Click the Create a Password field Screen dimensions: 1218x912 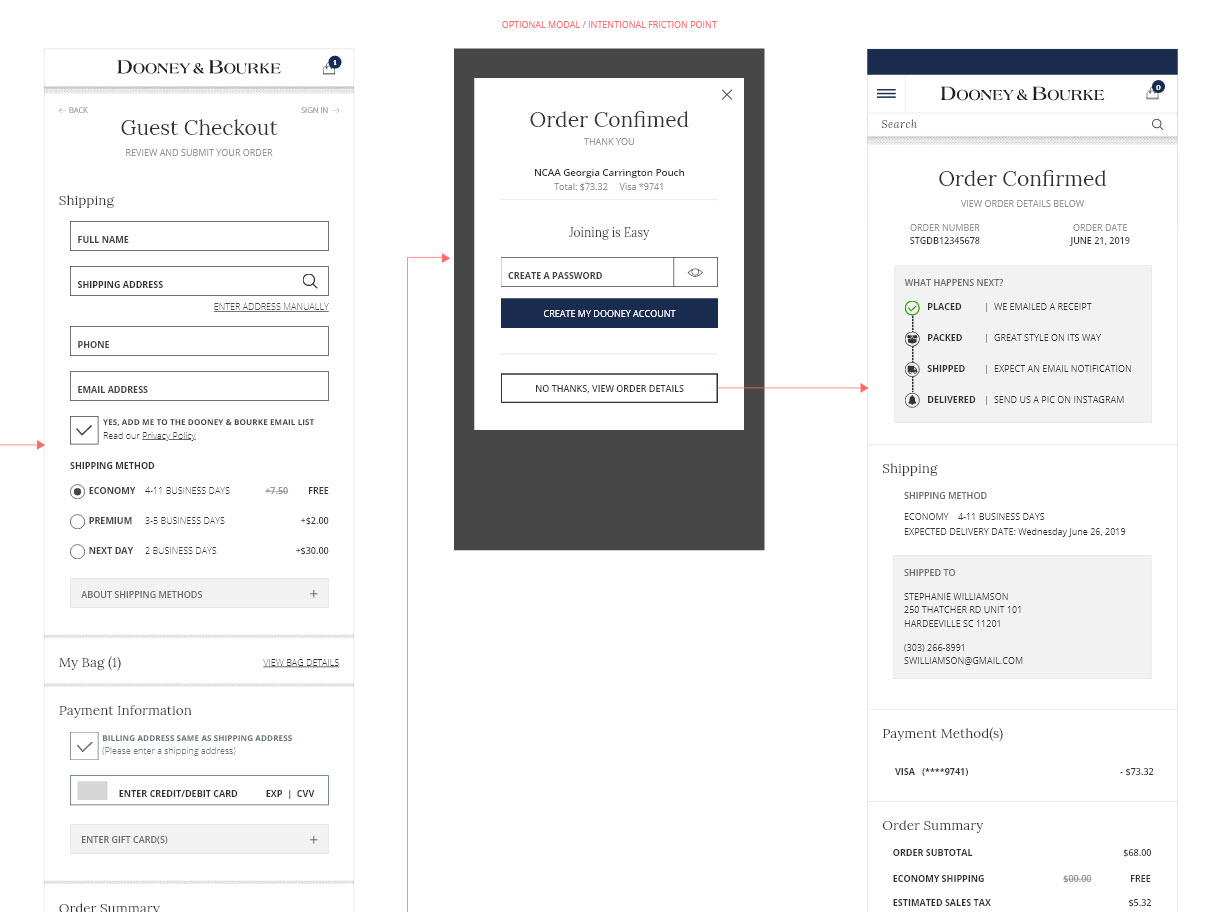pyautogui.click(x=587, y=272)
